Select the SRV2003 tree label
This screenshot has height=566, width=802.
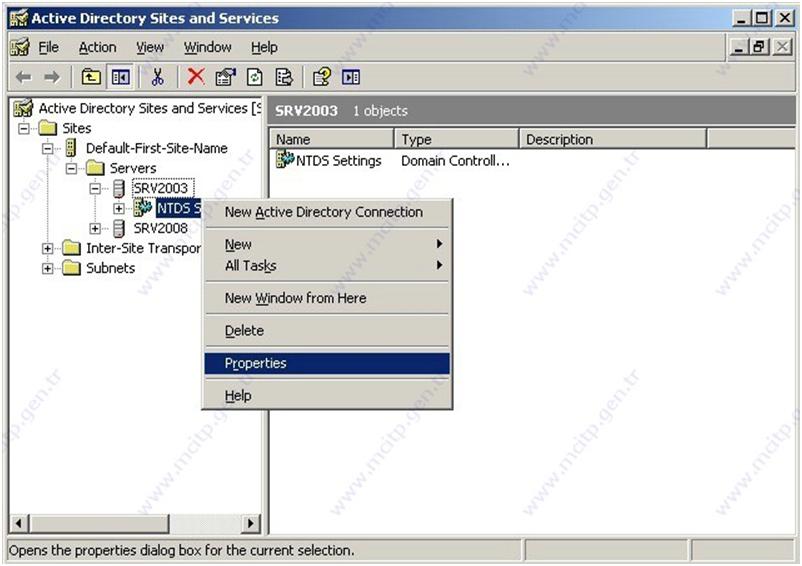pyautogui.click(x=161, y=188)
